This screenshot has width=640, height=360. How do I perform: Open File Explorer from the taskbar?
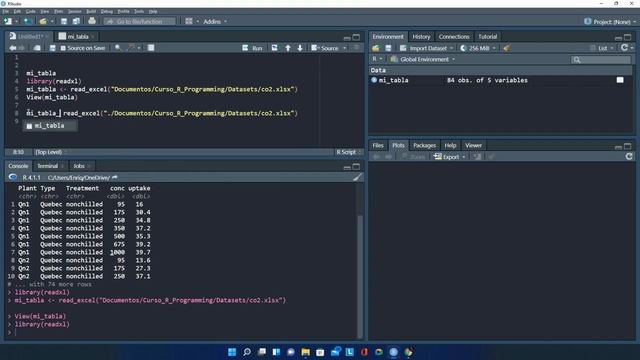click(305, 352)
